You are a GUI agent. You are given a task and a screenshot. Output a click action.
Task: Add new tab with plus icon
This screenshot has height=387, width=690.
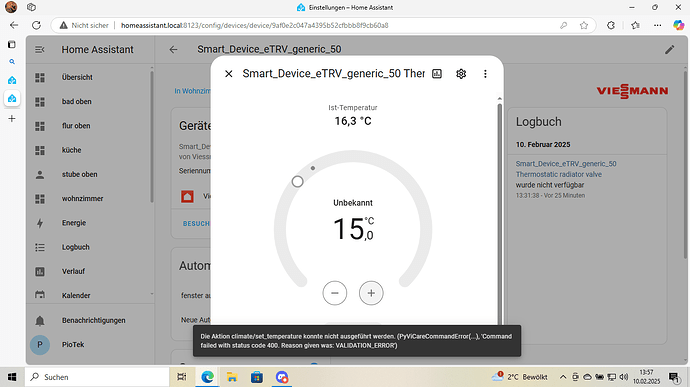(x=12, y=118)
